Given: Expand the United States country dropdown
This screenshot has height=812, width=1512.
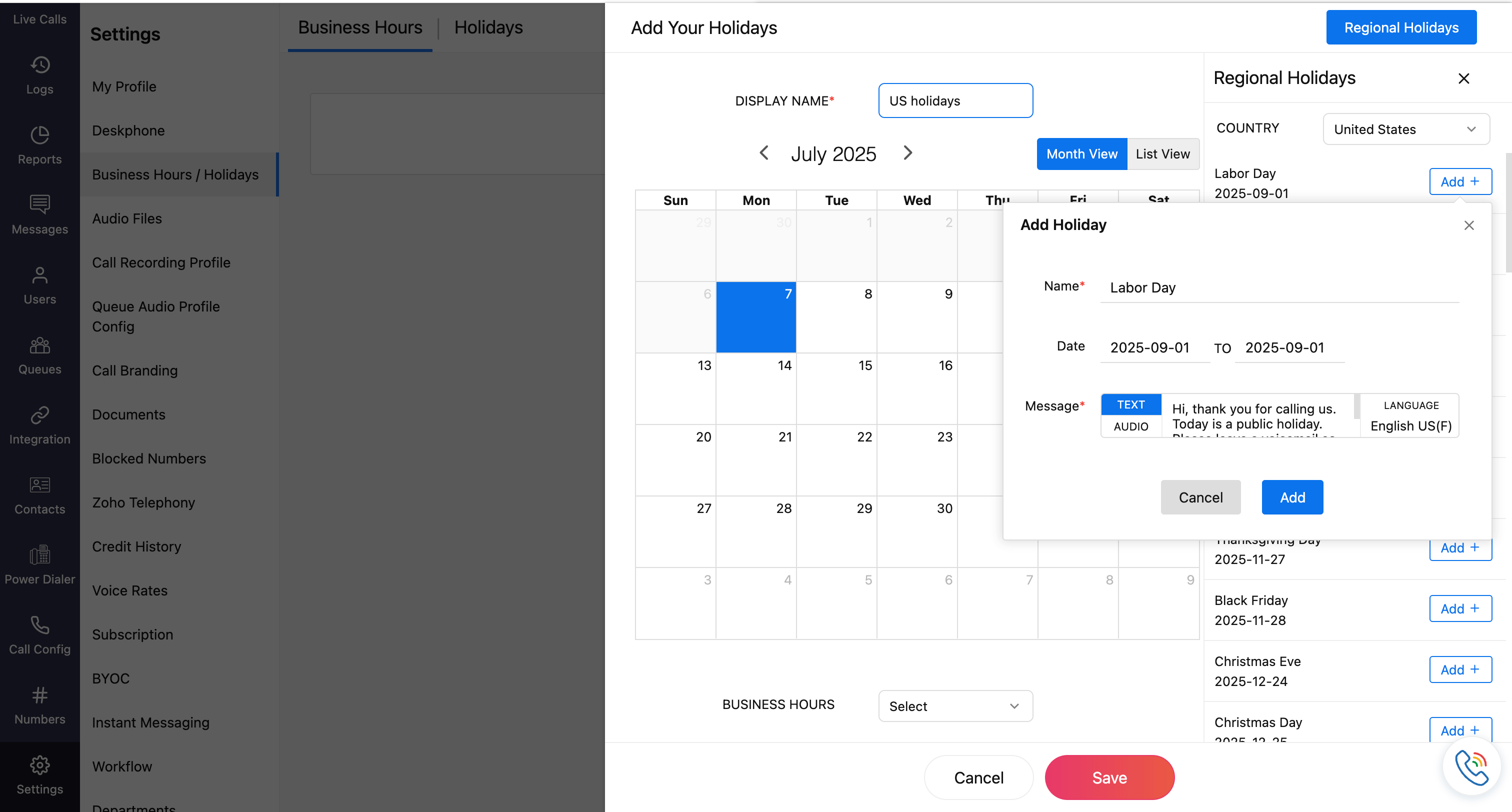Looking at the screenshot, I should 1406,129.
